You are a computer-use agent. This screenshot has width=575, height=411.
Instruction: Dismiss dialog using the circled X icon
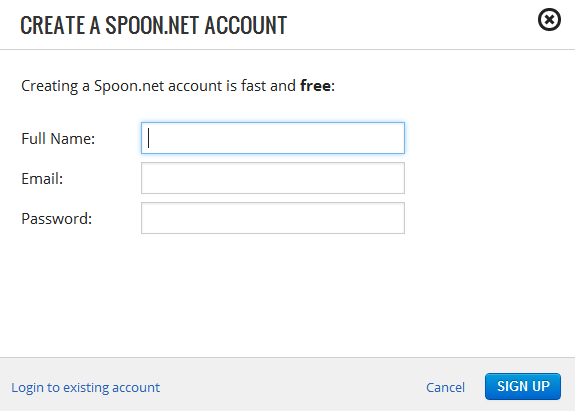click(x=549, y=20)
